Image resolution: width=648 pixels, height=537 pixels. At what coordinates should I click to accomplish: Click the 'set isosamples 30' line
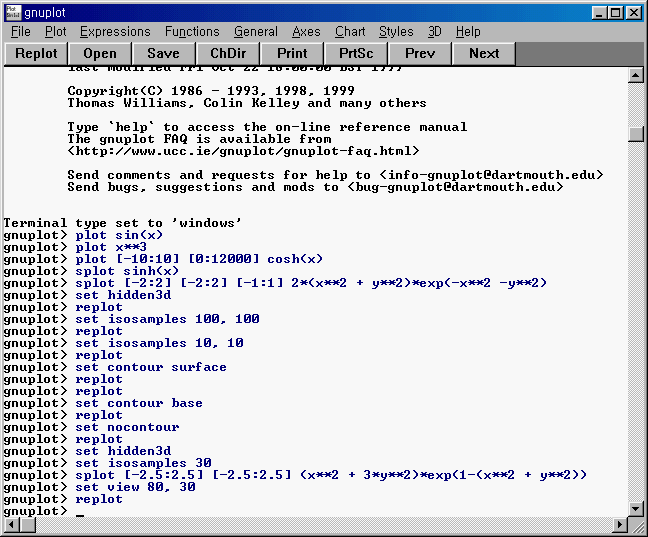point(143,463)
